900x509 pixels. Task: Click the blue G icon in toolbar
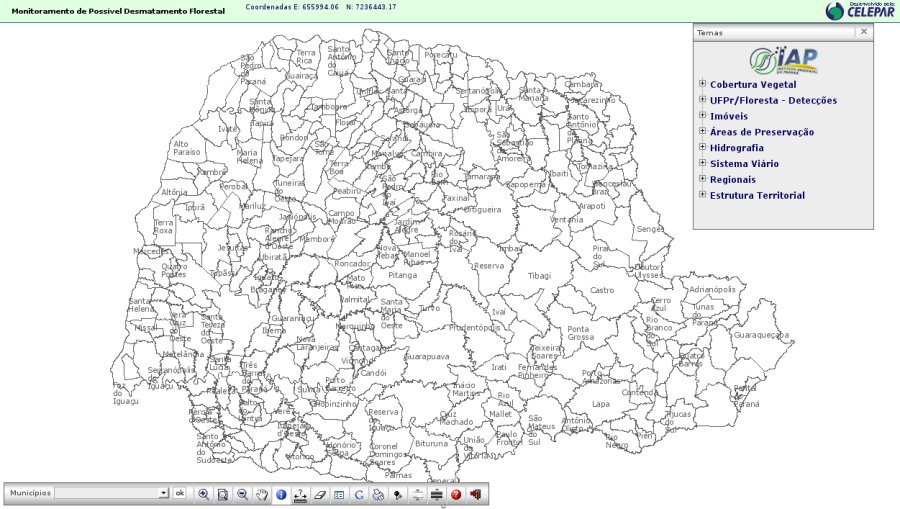tap(359, 494)
